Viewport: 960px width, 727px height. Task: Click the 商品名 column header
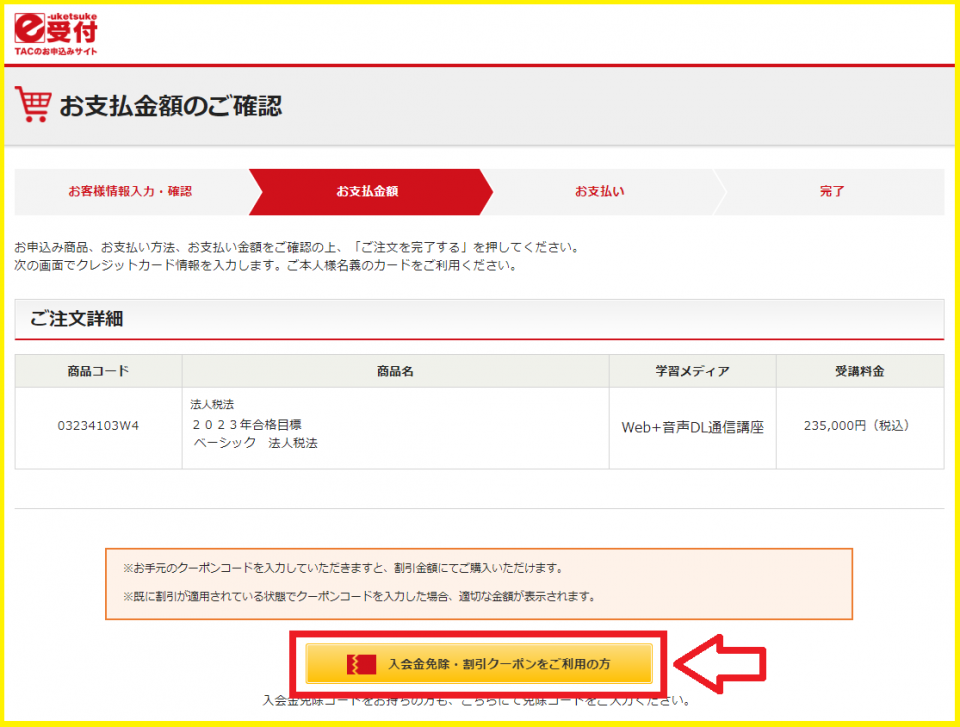pyautogui.click(x=395, y=371)
